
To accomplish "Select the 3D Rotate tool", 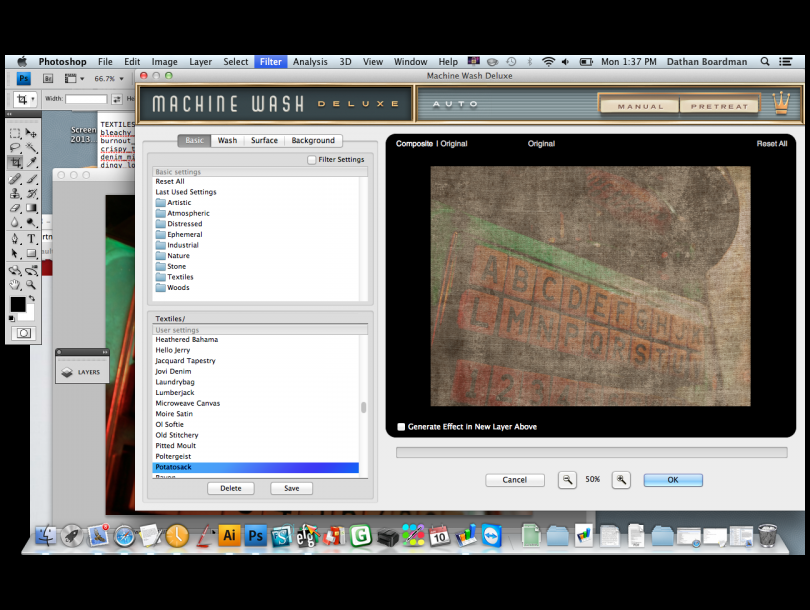I will 15,270.
